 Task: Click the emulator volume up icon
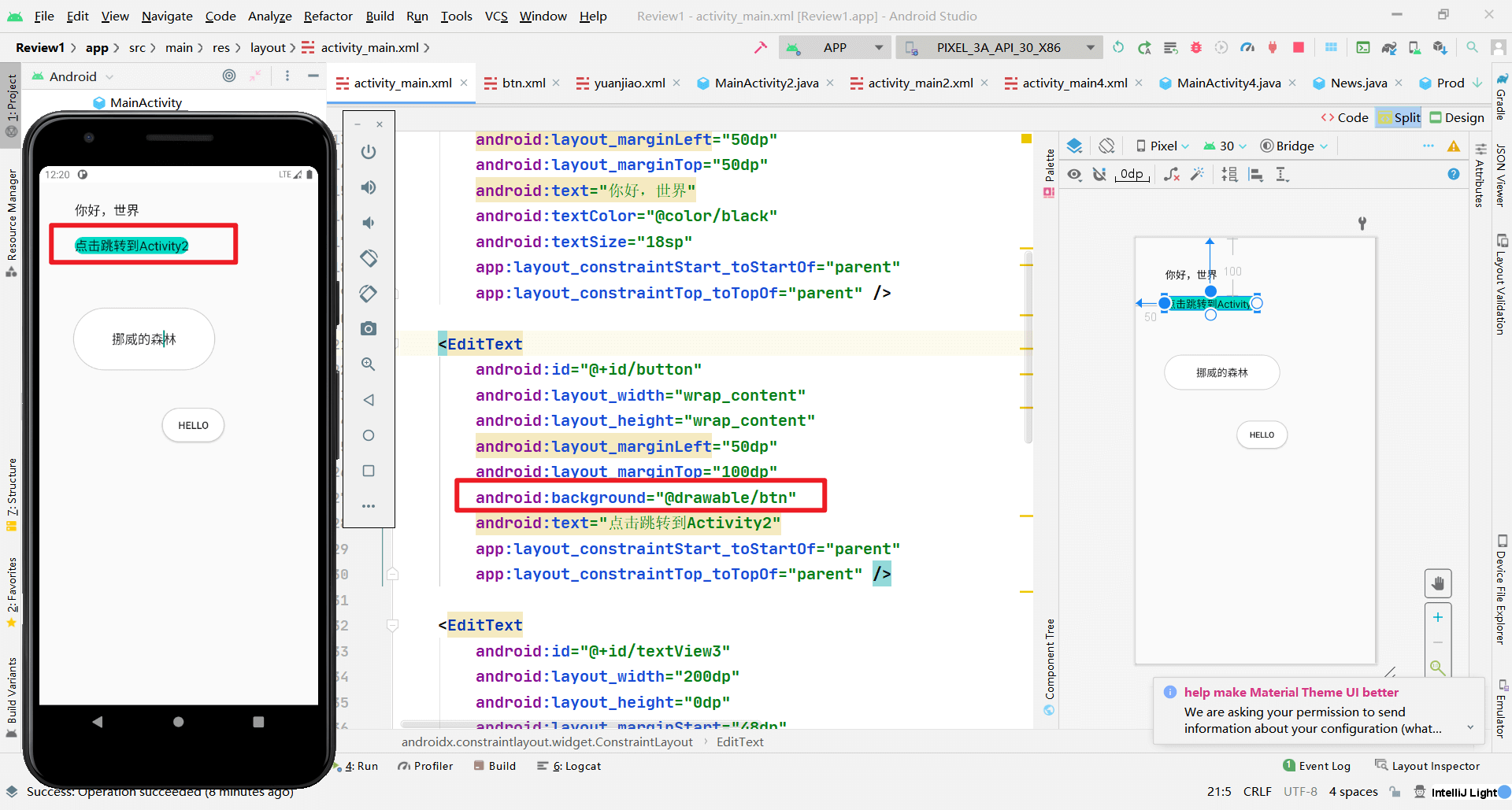[x=368, y=187]
